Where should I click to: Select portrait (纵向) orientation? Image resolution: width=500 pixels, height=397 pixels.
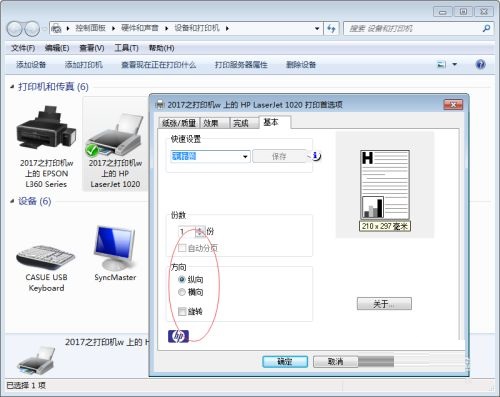(x=182, y=279)
